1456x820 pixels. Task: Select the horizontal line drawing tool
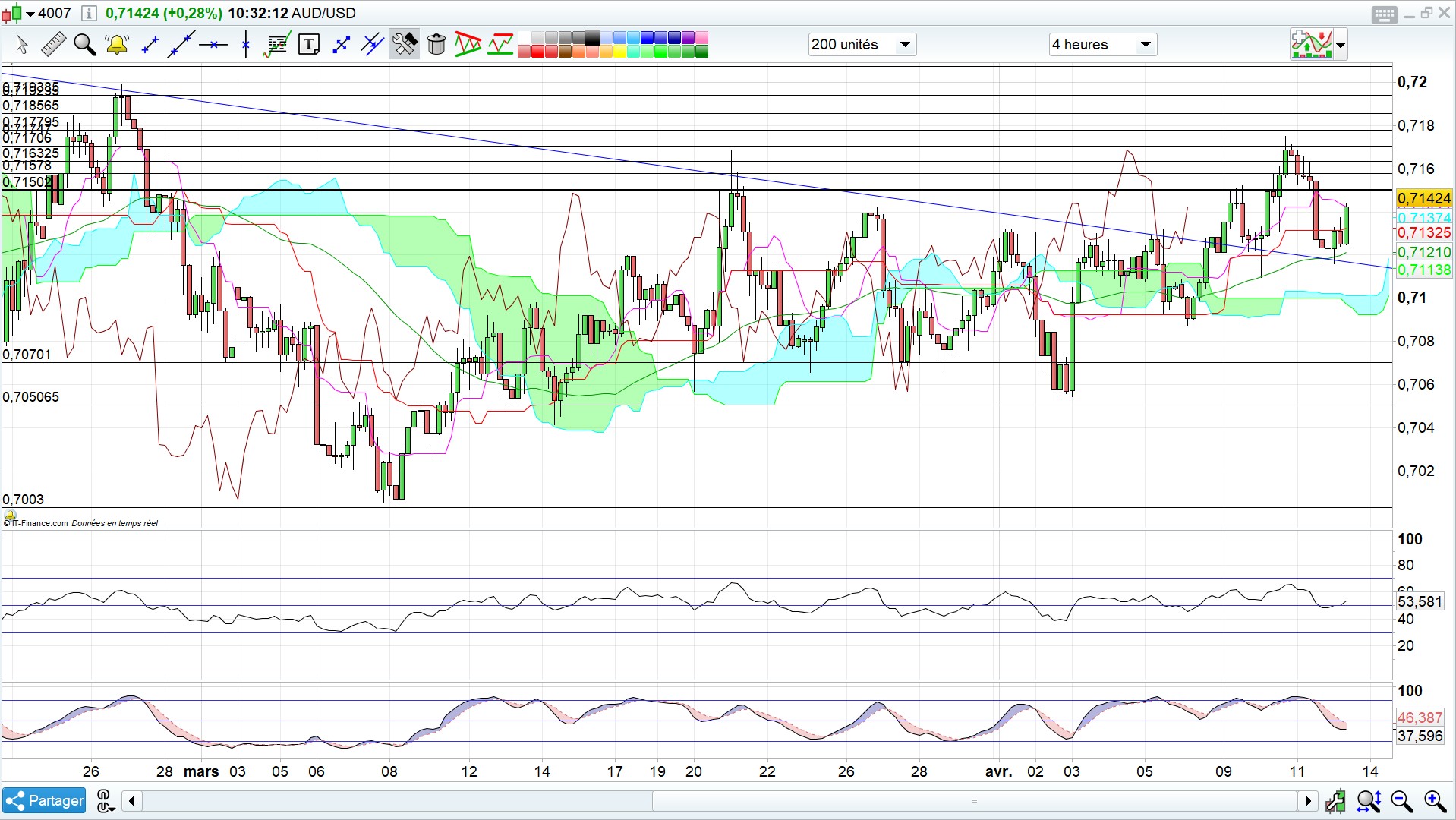point(213,45)
